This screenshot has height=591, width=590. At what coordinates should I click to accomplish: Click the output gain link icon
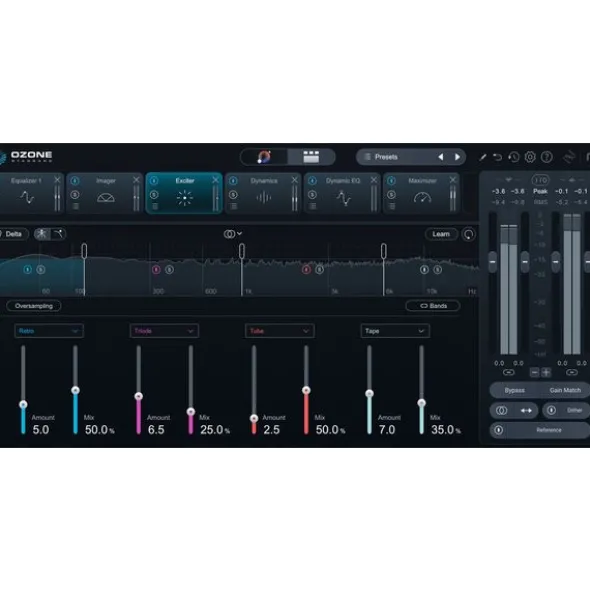[572, 372]
